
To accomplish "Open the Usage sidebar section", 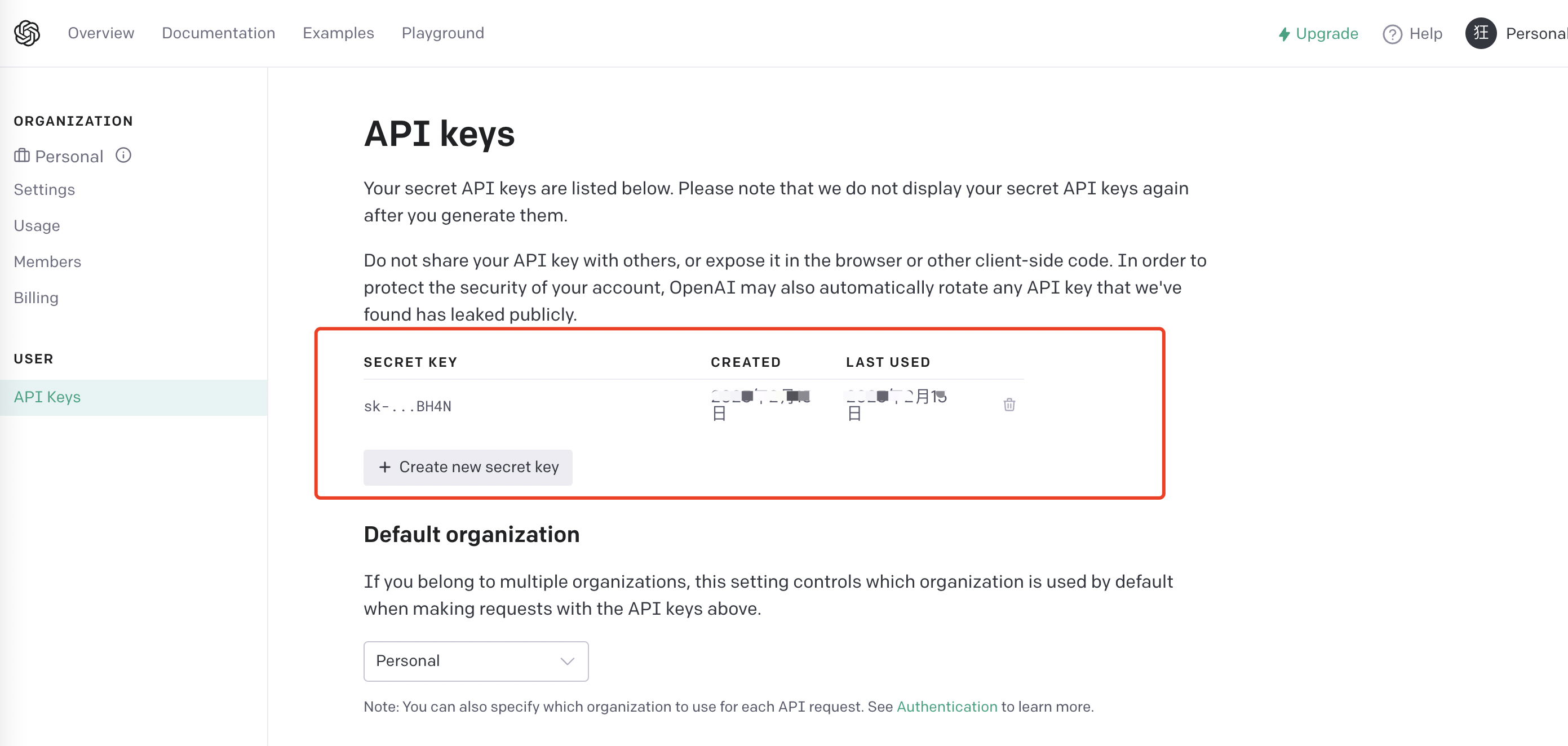I will pos(37,226).
